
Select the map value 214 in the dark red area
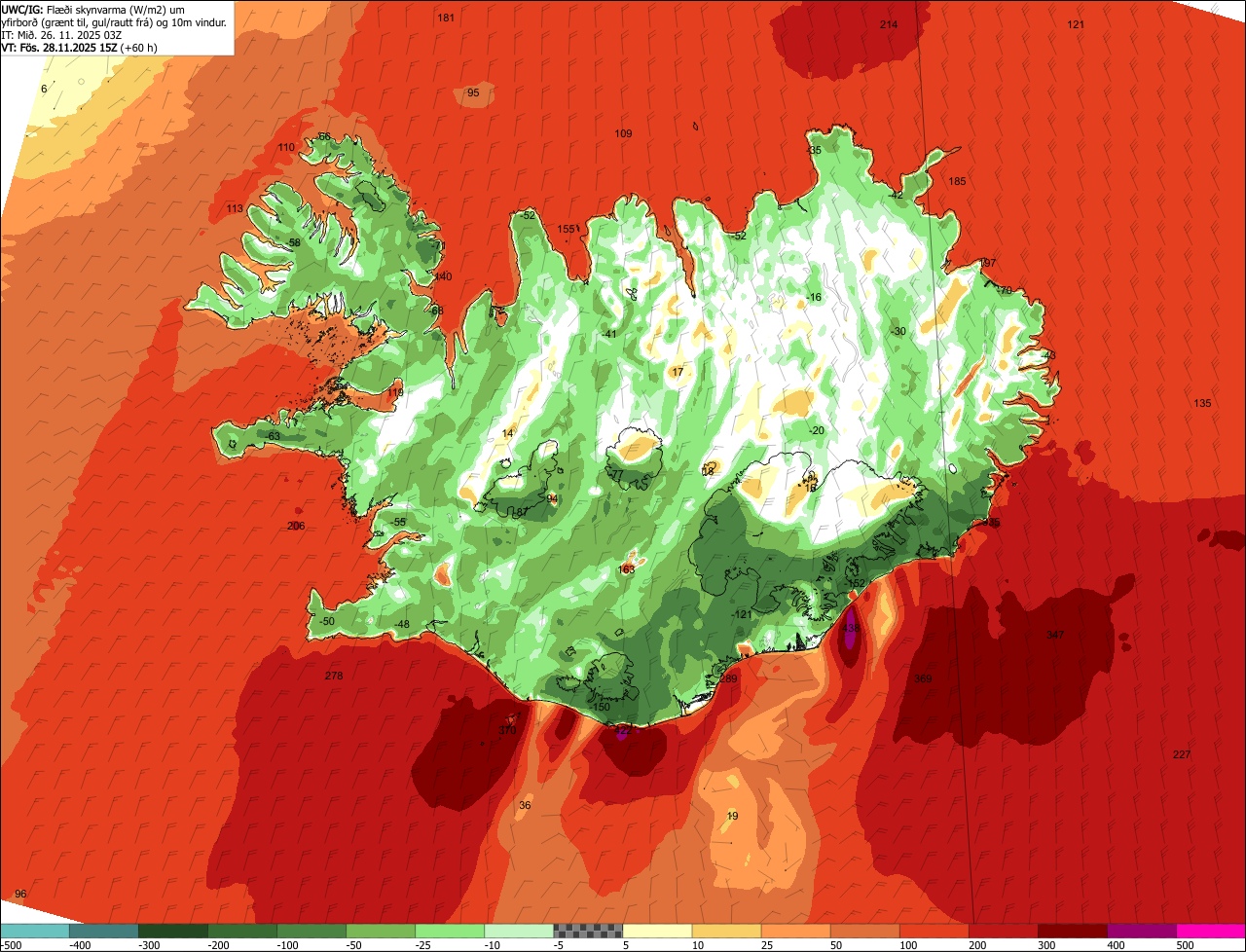pos(889,24)
